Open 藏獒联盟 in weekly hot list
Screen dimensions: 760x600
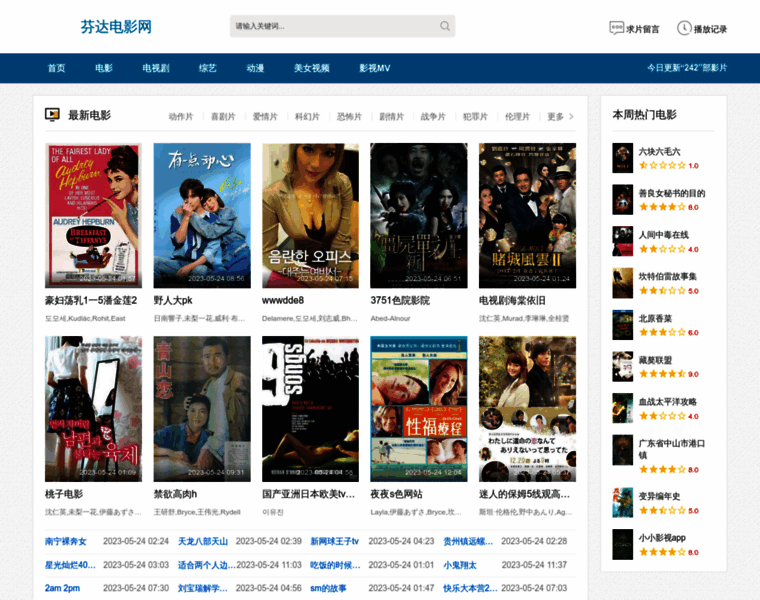(655, 360)
